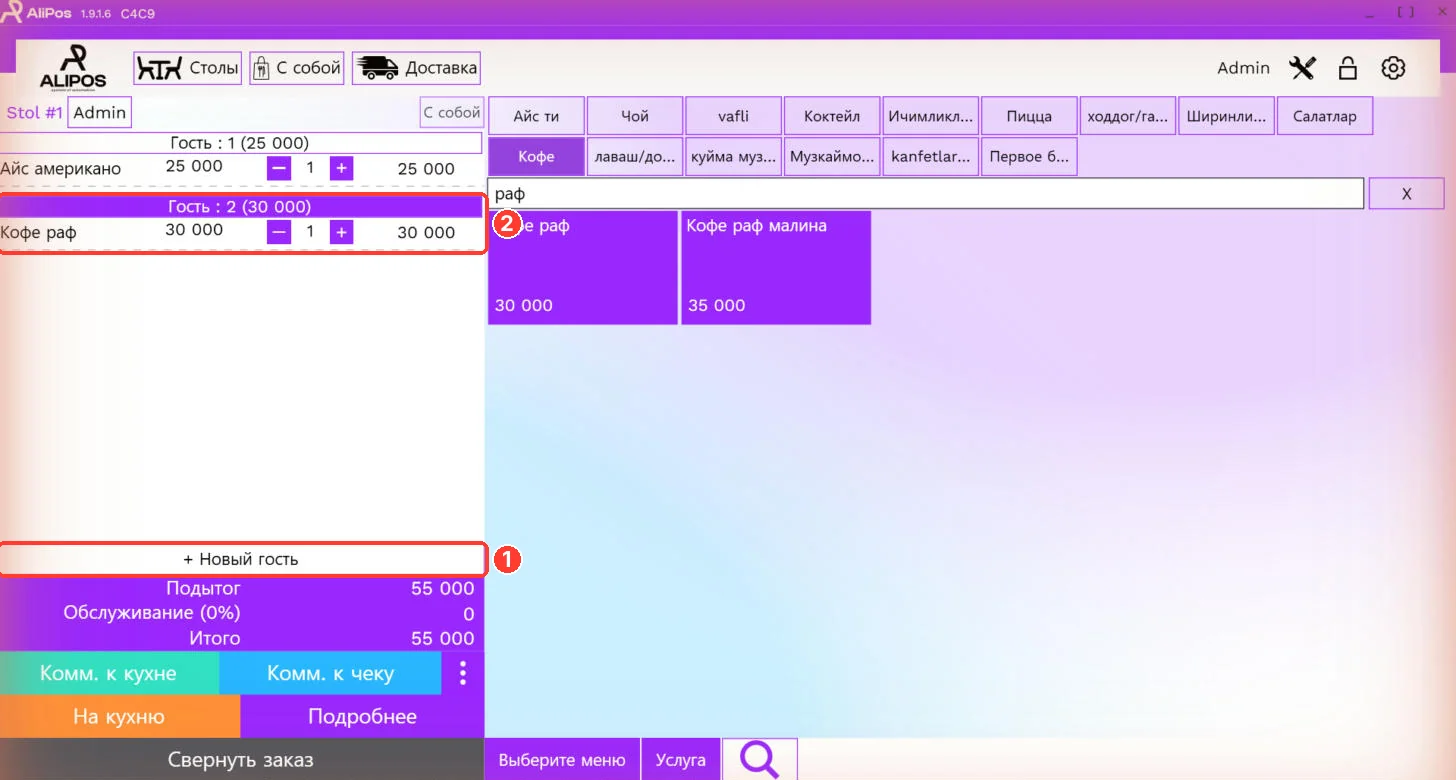Decrease quantity of Айс американо
Screen dimensions: 1456x780
(279, 169)
